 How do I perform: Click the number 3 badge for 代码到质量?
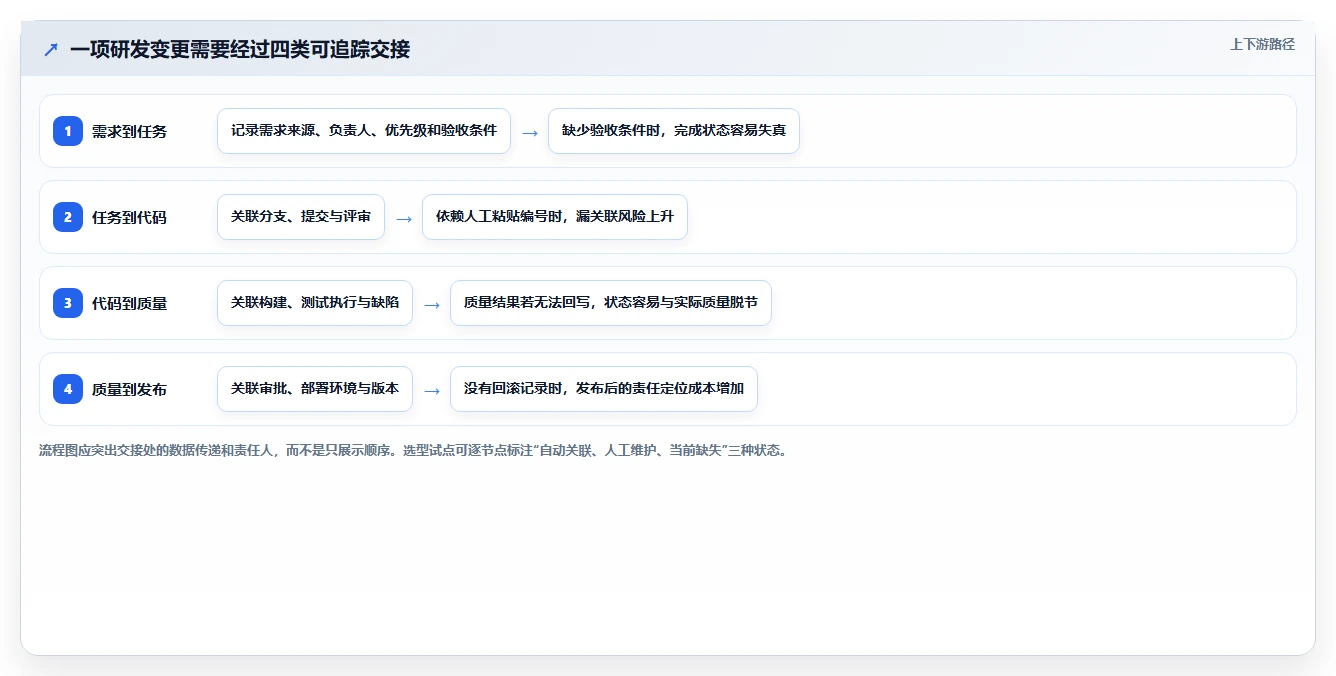(68, 303)
